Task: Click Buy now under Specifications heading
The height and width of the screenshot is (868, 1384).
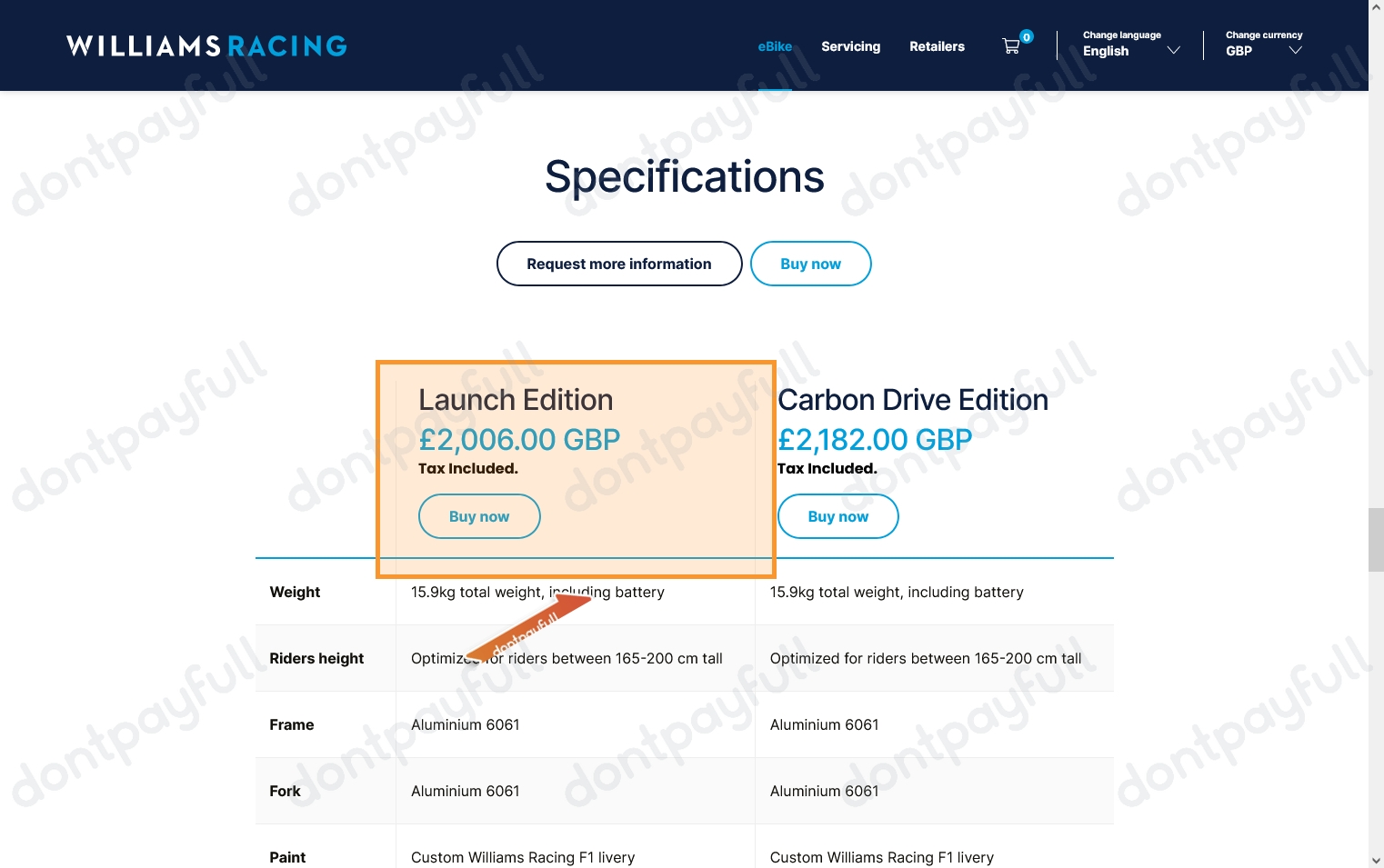Action: [810, 264]
